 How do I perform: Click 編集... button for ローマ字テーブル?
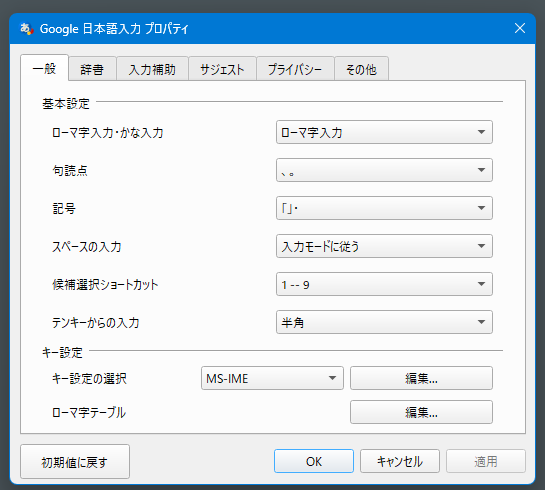click(x=421, y=412)
